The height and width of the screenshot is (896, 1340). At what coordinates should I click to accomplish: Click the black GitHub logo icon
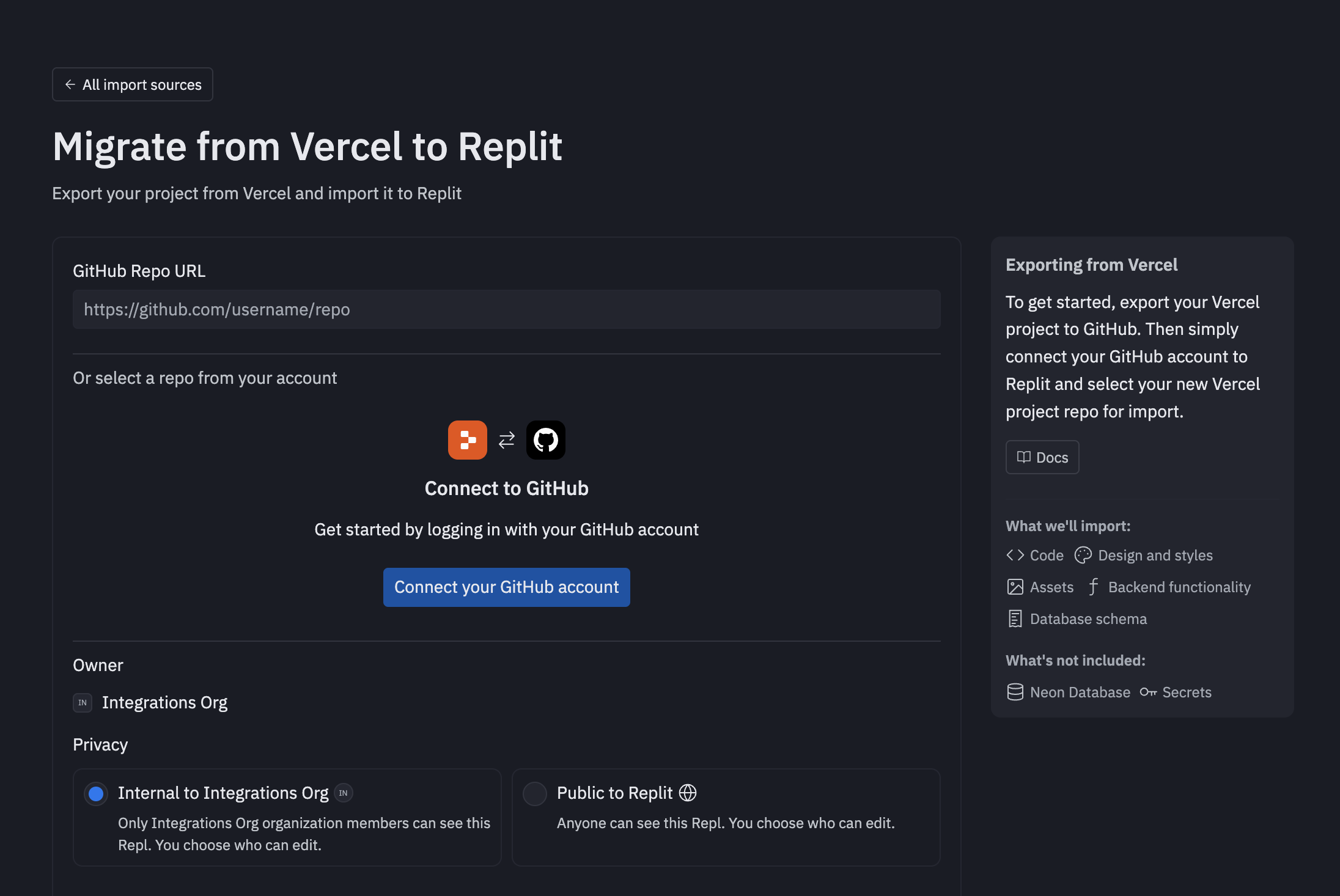546,440
